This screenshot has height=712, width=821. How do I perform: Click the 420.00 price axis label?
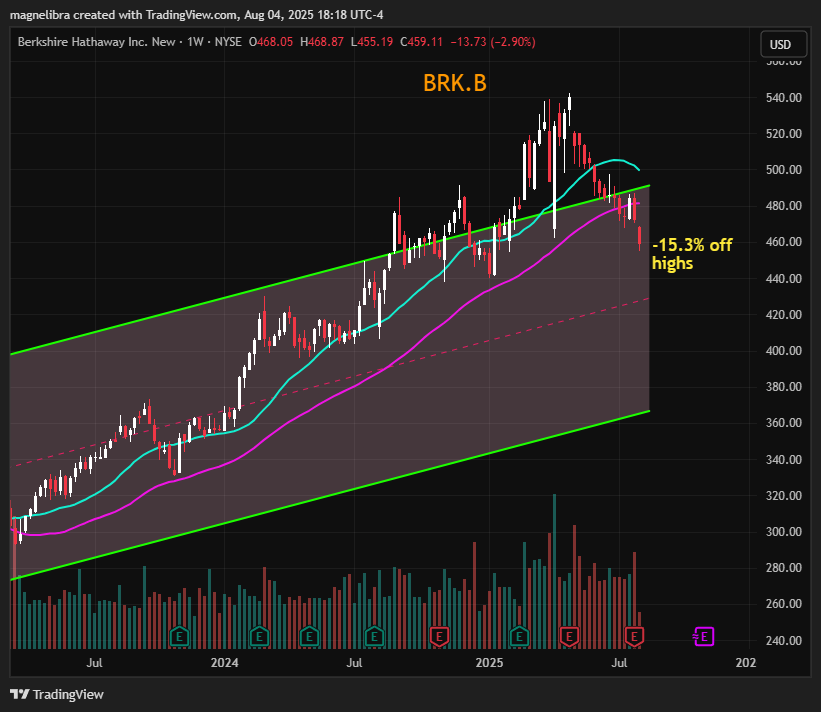pyautogui.click(x=783, y=315)
